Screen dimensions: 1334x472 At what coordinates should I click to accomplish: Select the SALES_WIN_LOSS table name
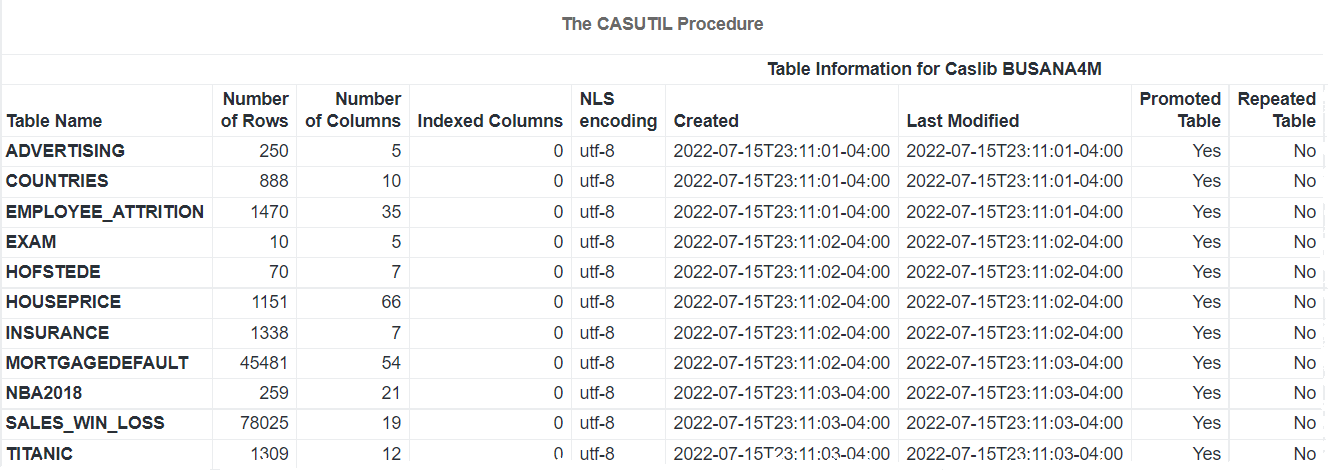point(85,423)
